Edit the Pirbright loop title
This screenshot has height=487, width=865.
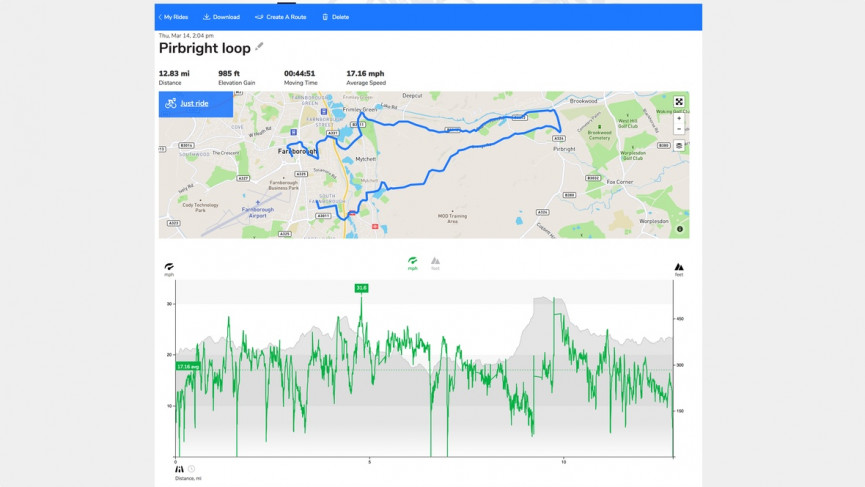[x=260, y=46]
